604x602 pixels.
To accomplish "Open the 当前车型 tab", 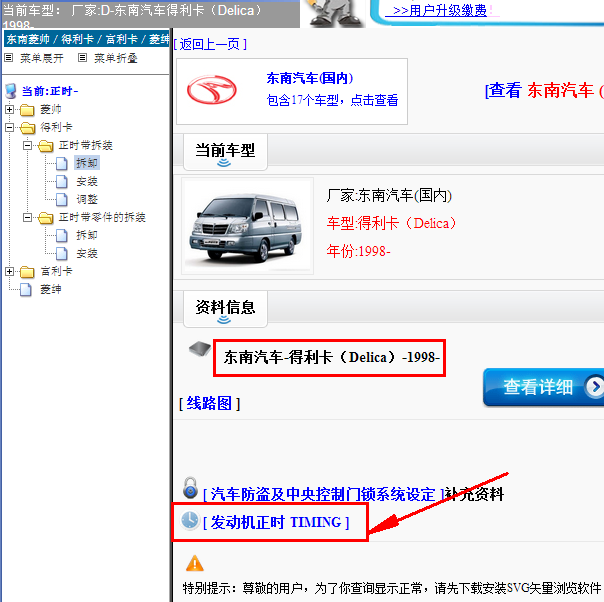I will click(x=225, y=152).
